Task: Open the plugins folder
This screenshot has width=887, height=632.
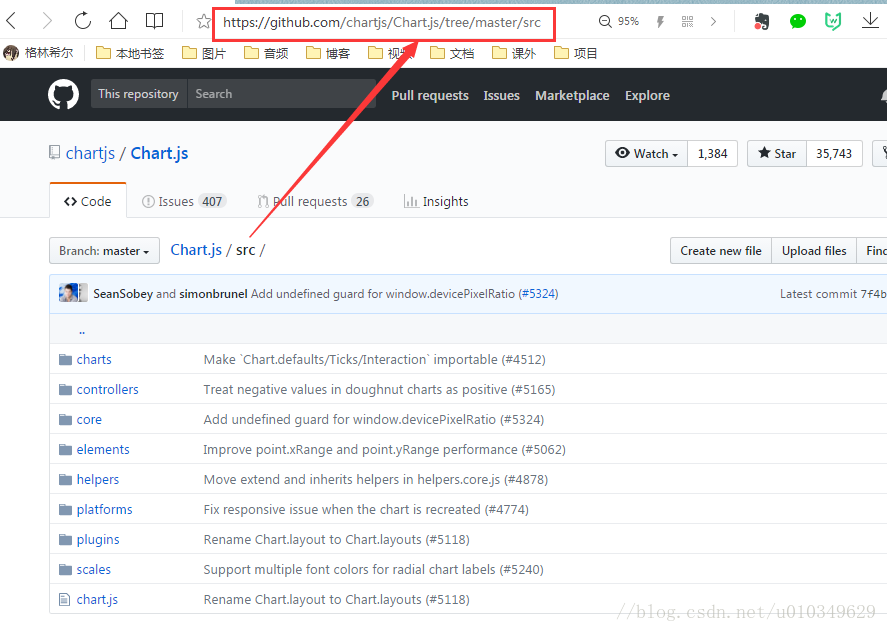Action: tap(98, 539)
